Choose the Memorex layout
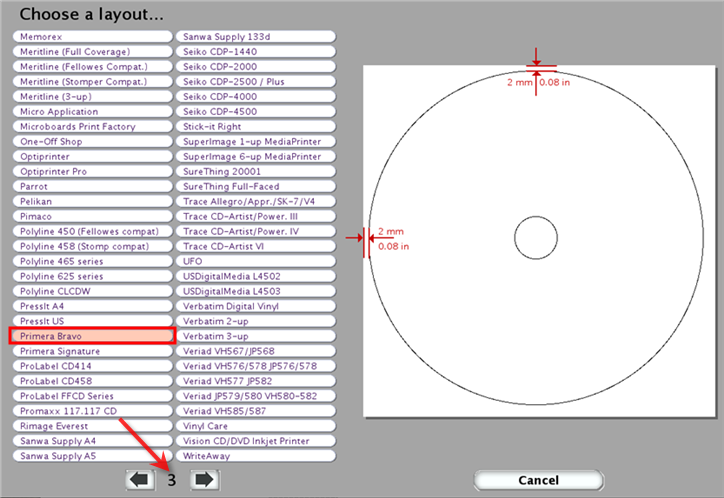This screenshot has width=724, height=498. tap(93, 36)
